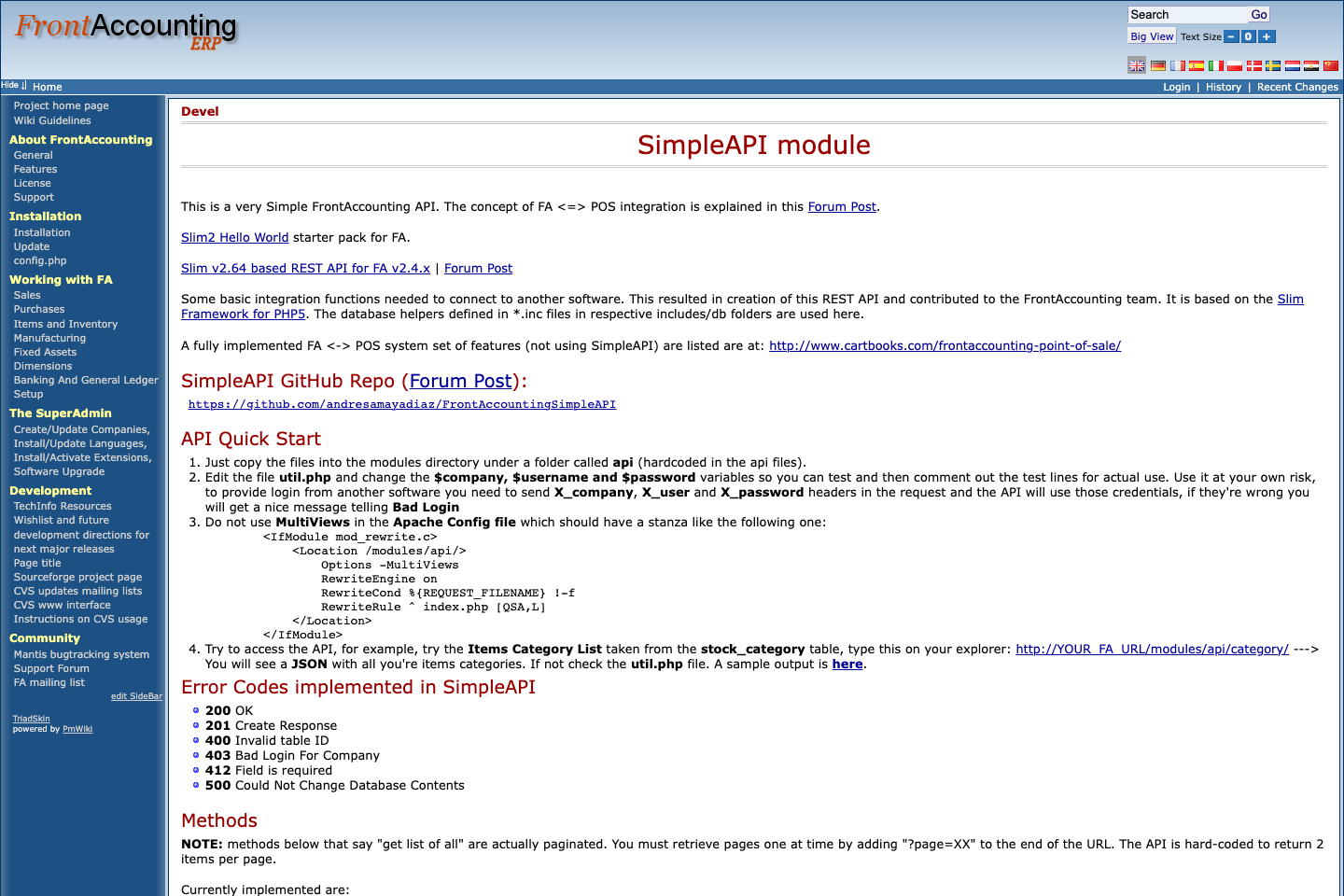This screenshot has width=1344, height=896.
Task: Select the Spanish flag icon
Action: tap(1197, 65)
